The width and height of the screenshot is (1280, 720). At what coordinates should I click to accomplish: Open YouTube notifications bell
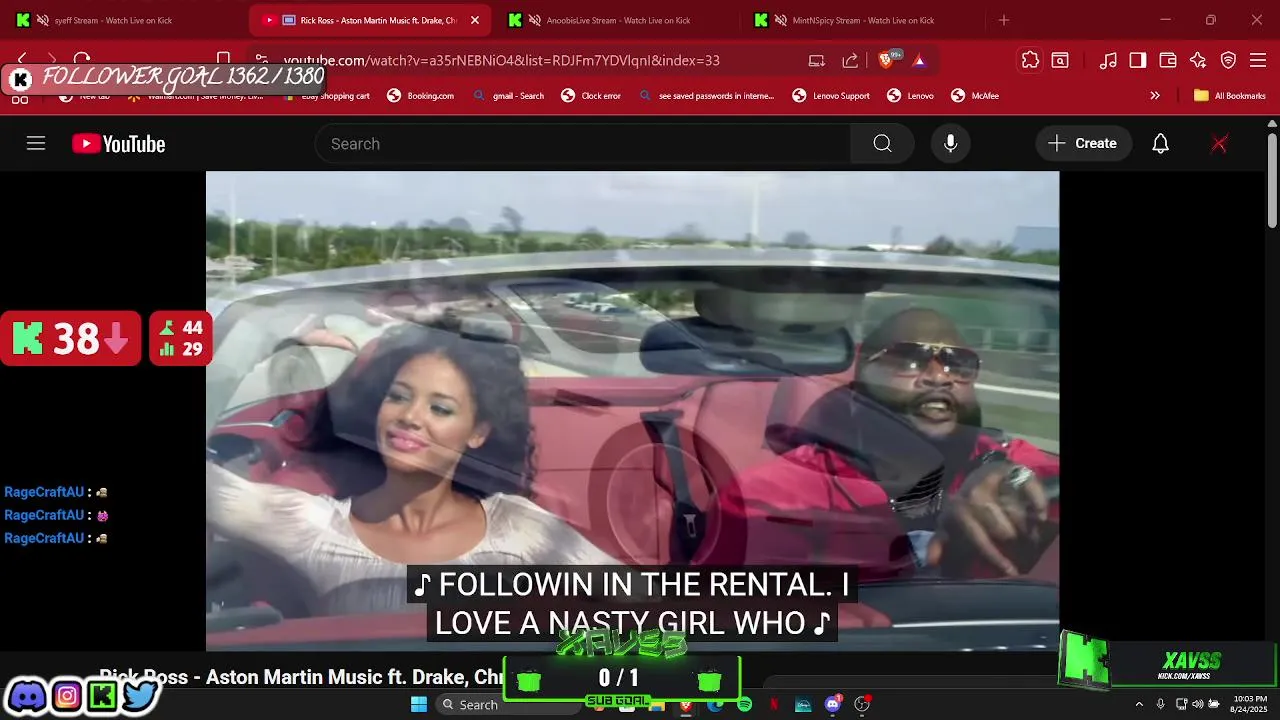click(1160, 144)
